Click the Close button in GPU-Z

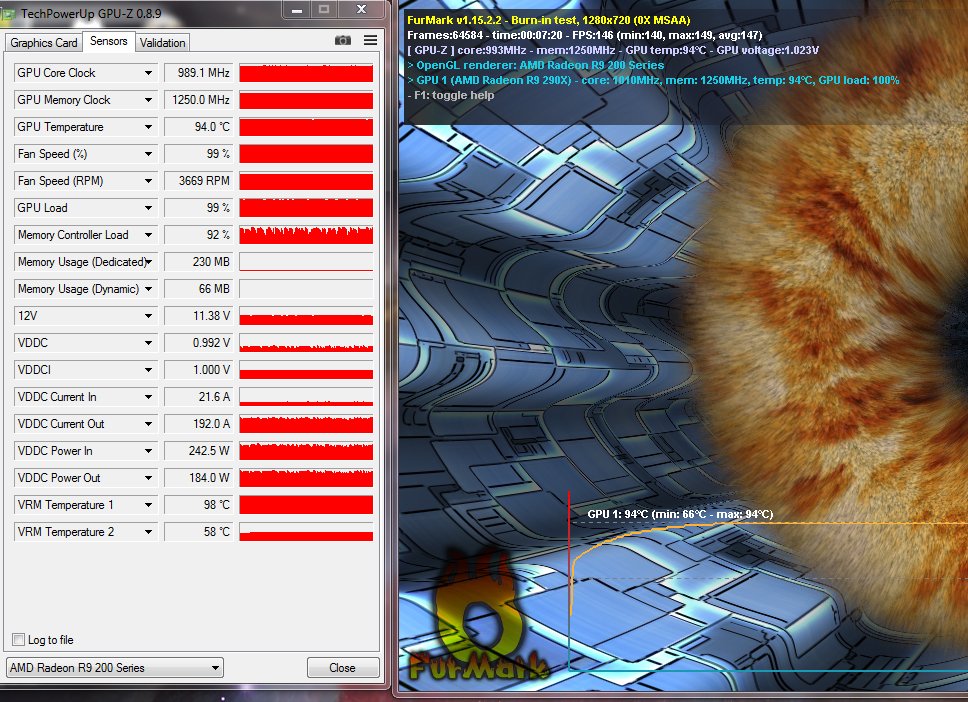tap(343, 667)
